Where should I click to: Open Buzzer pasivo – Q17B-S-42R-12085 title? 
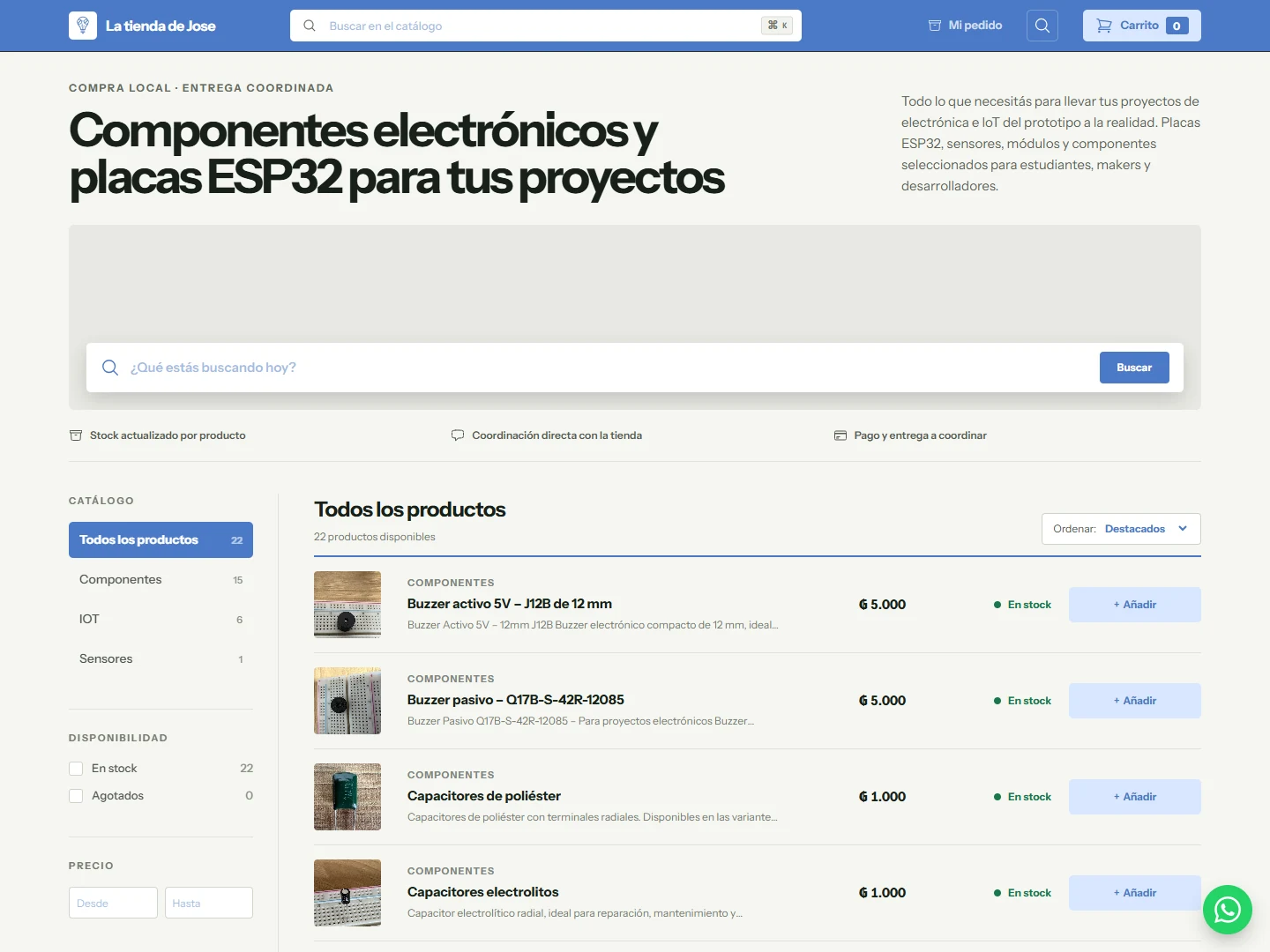[x=516, y=700]
